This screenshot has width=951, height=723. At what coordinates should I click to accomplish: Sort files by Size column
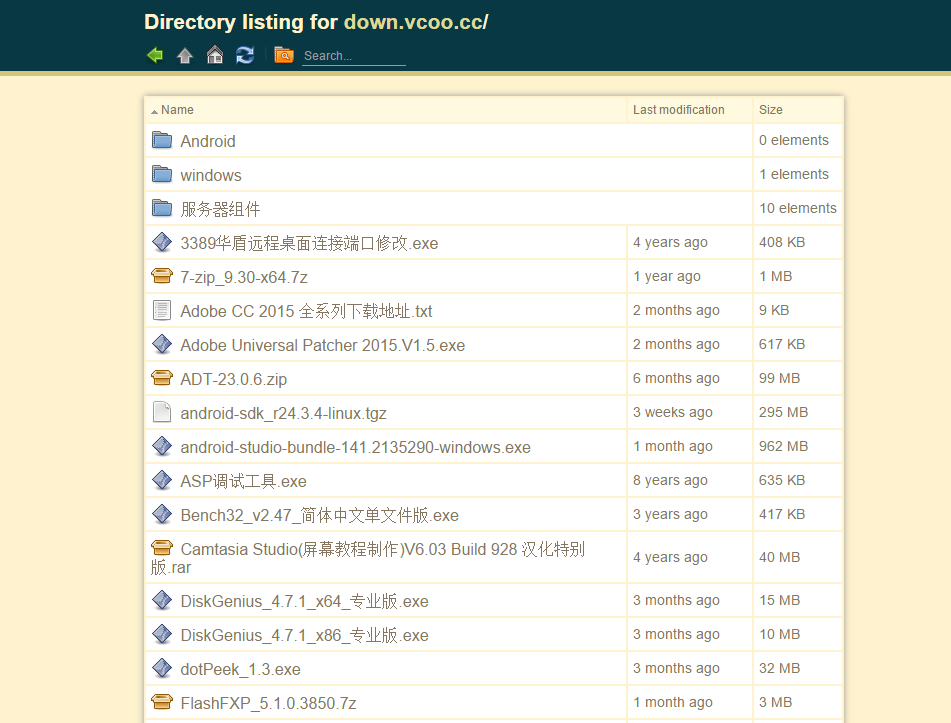tap(770, 110)
